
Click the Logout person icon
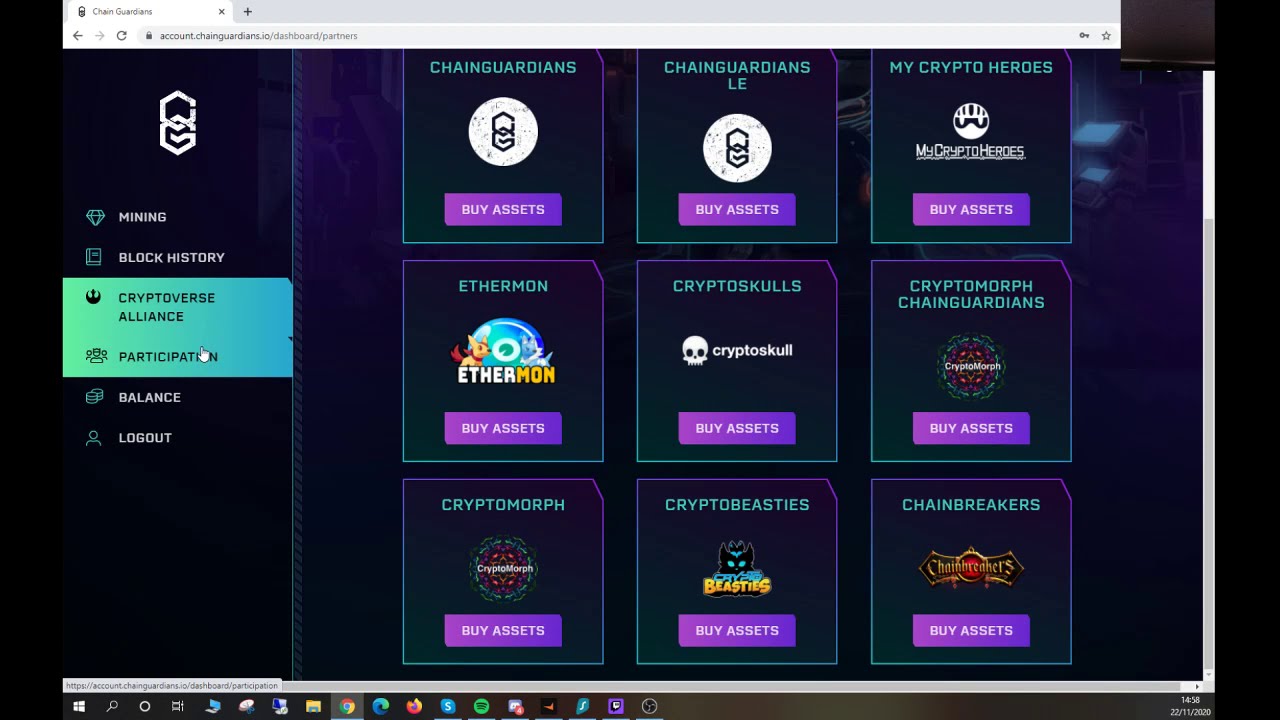point(94,438)
